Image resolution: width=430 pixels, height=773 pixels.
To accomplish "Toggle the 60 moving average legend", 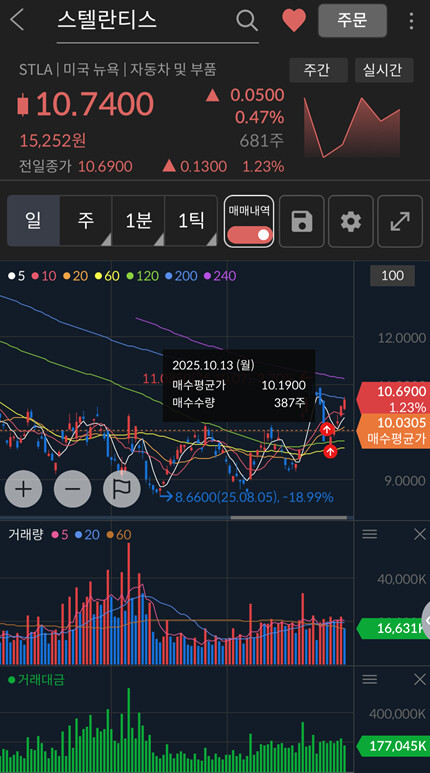I will coord(108,276).
